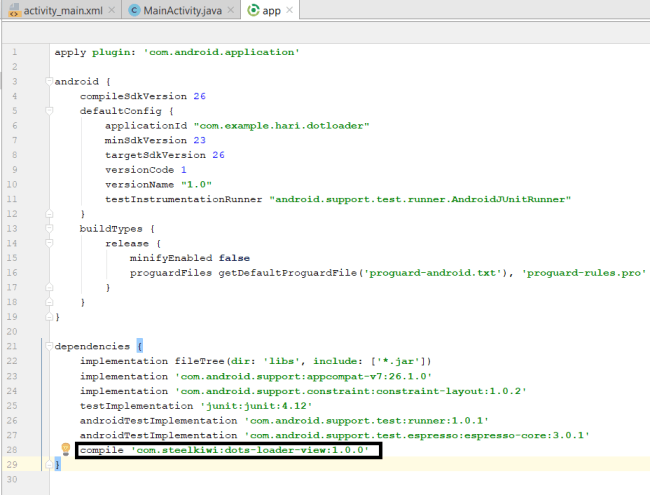The width and height of the screenshot is (650, 495).
Task: Click the compile keyword on line 28
Action: (102, 450)
